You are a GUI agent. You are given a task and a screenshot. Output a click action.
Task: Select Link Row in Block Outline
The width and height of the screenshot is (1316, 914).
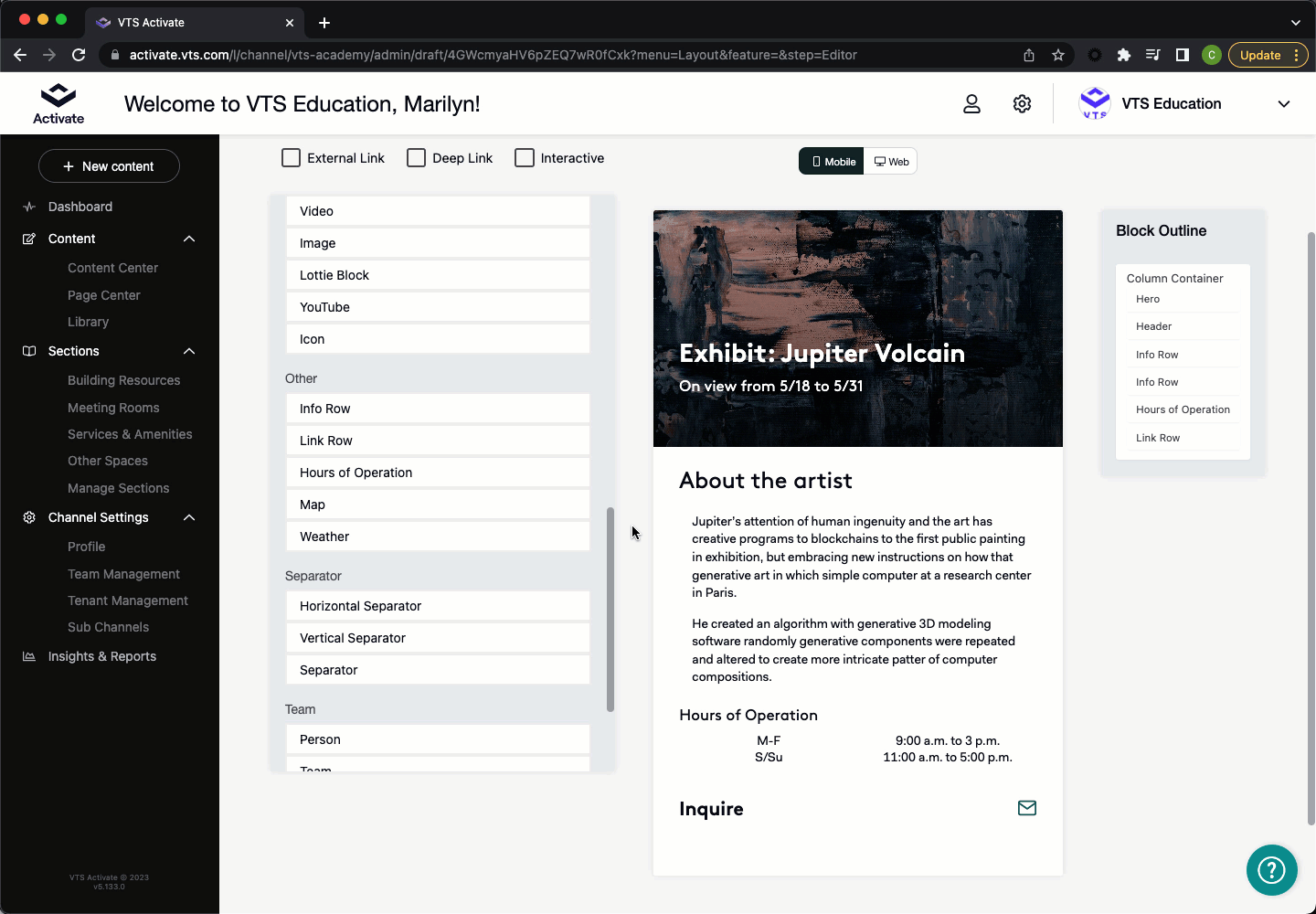coord(1158,438)
